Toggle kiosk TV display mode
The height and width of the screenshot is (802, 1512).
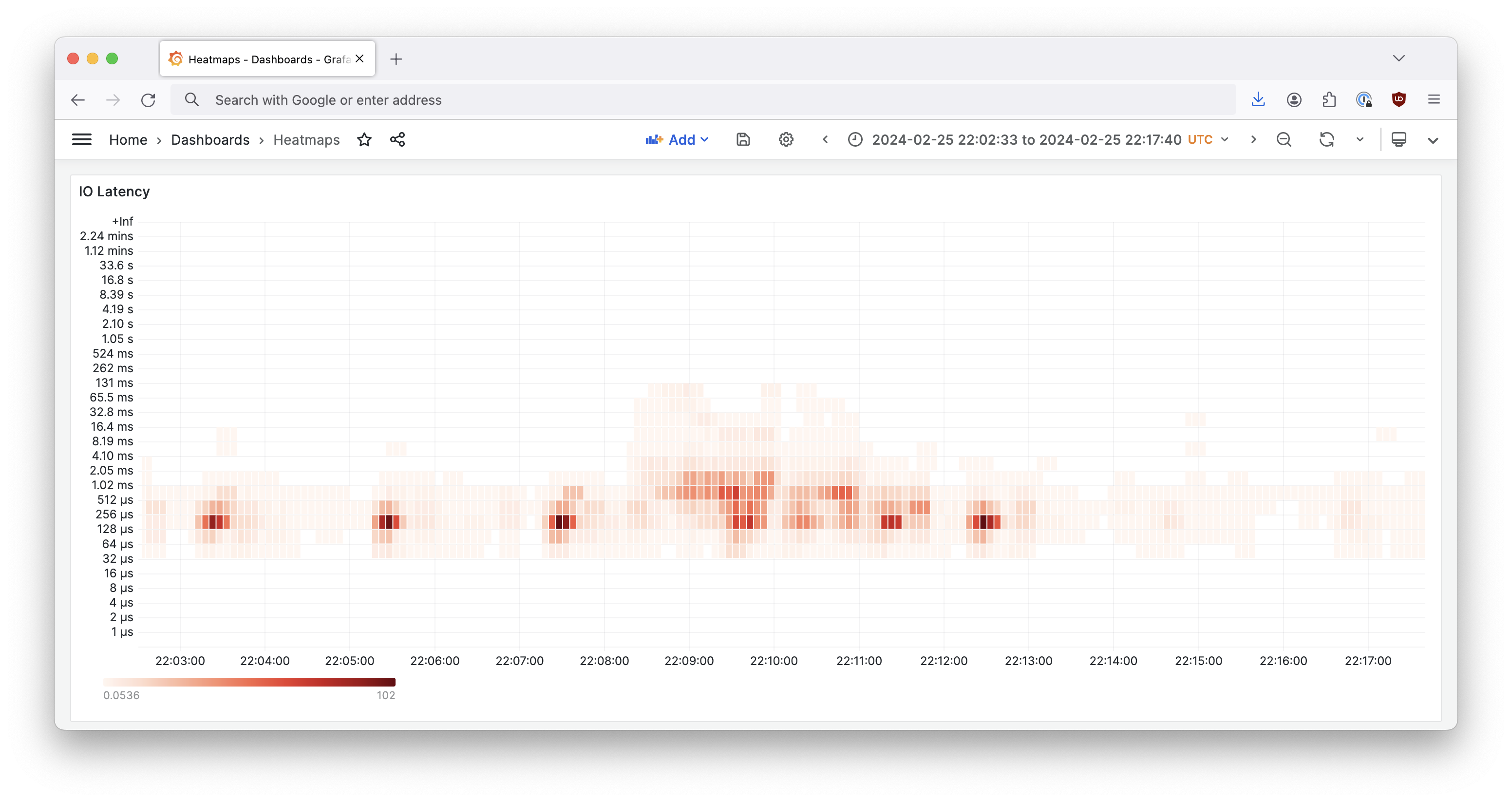tap(1399, 140)
